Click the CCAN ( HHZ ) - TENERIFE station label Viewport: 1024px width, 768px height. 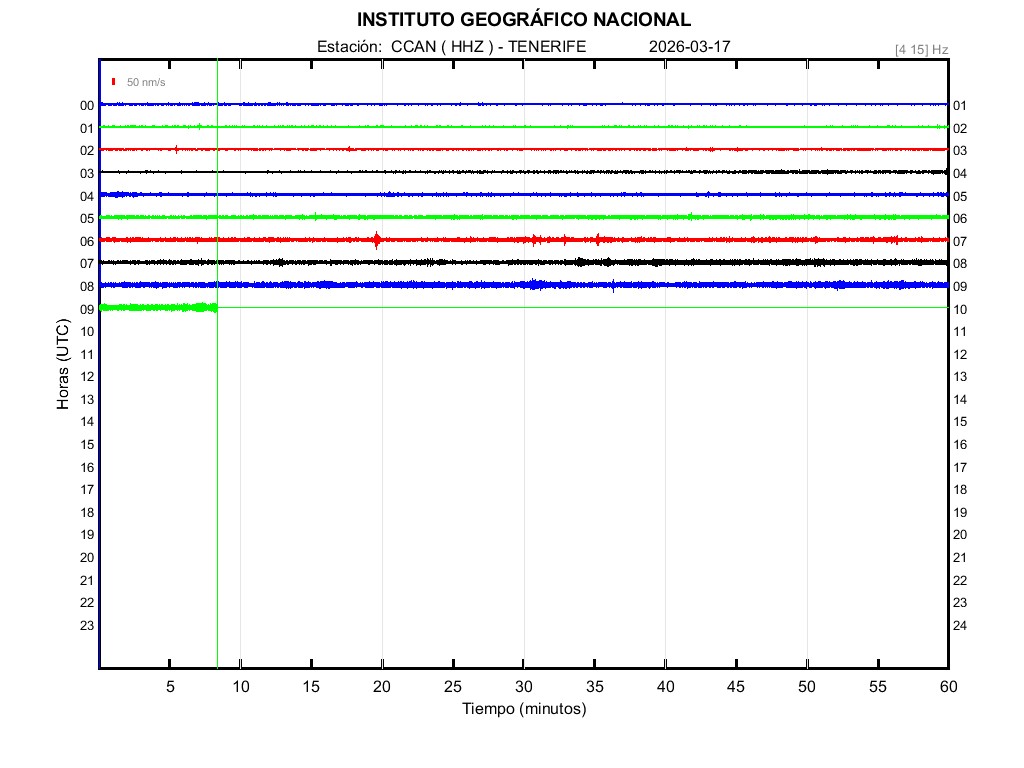488,46
